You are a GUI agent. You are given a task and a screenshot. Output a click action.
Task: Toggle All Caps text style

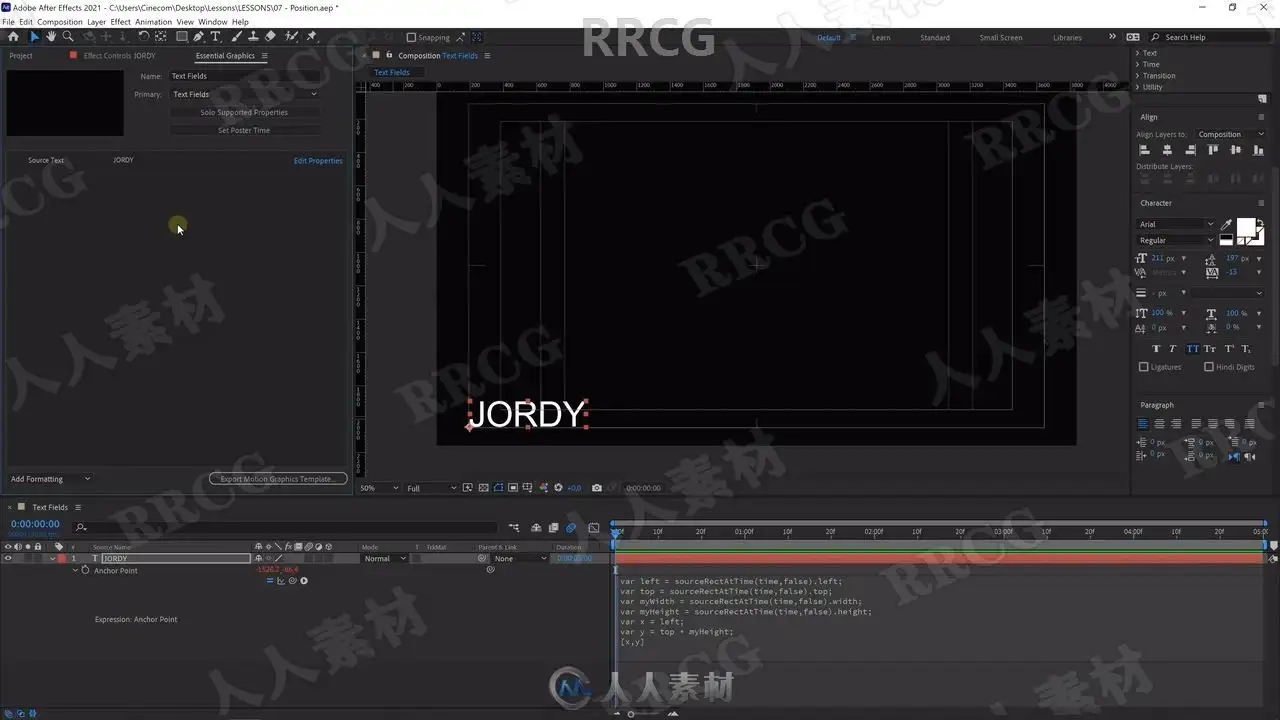point(1192,349)
